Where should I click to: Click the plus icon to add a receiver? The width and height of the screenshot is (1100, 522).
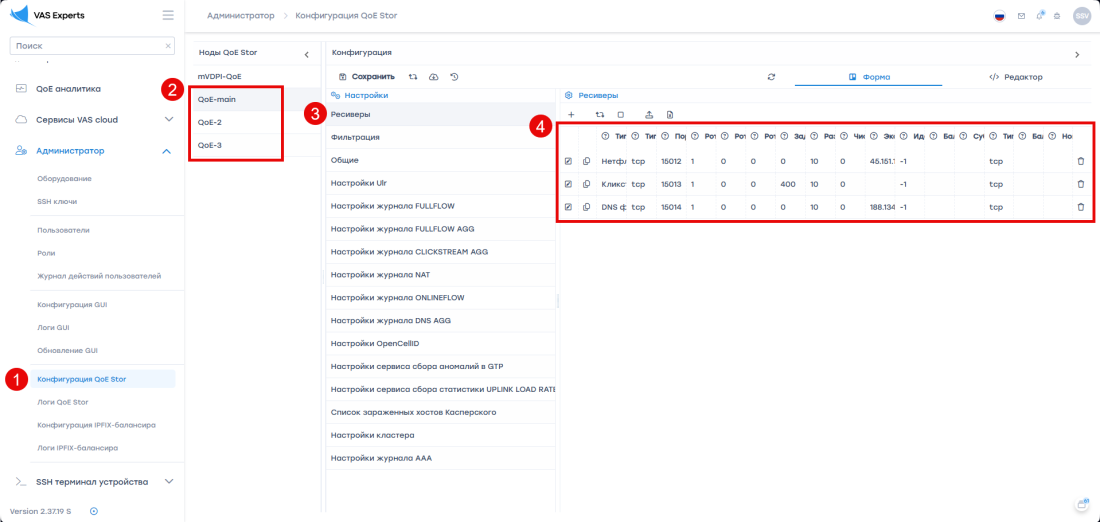click(571, 114)
